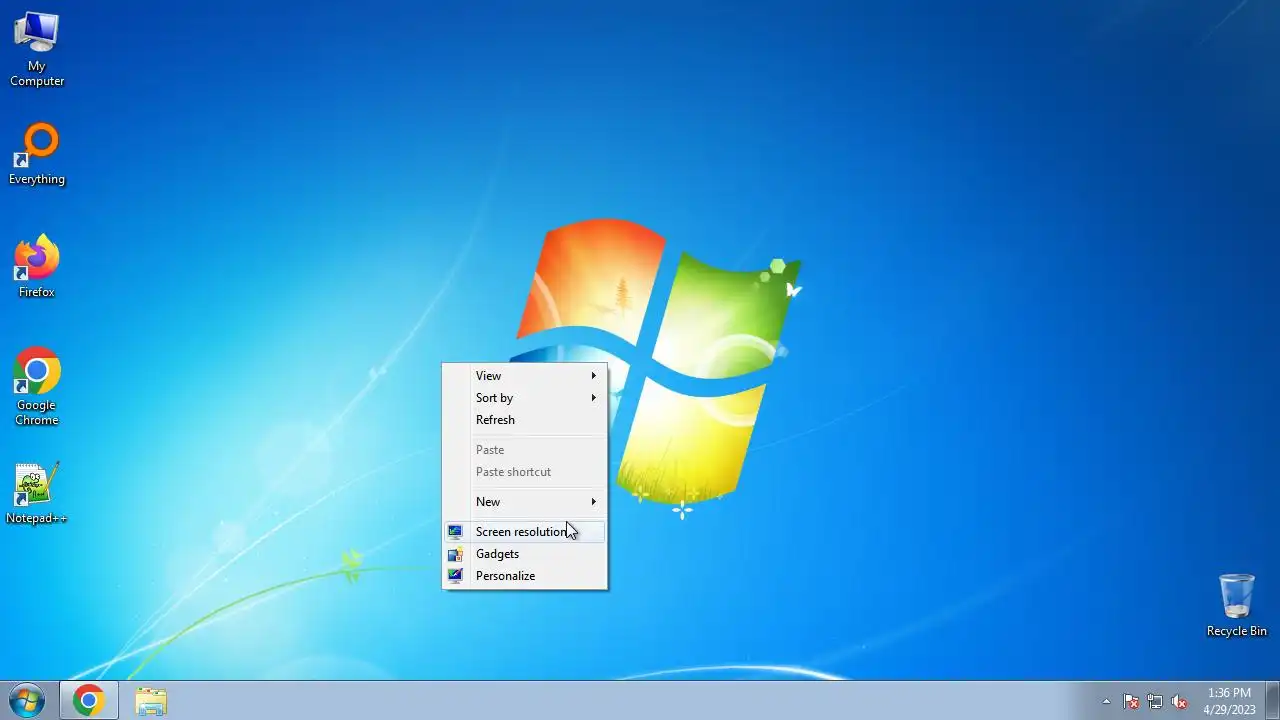Screen dimensions: 1280x720
Task: Select the Everything desktop shortcut
Action: point(37,155)
